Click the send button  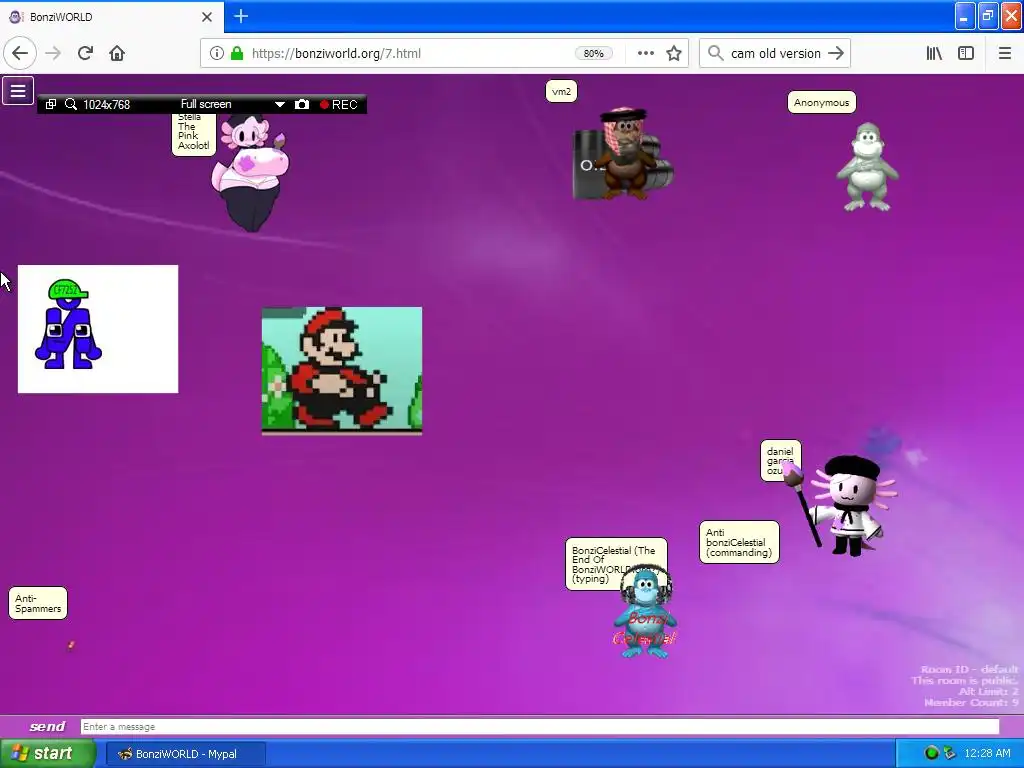tap(47, 726)
